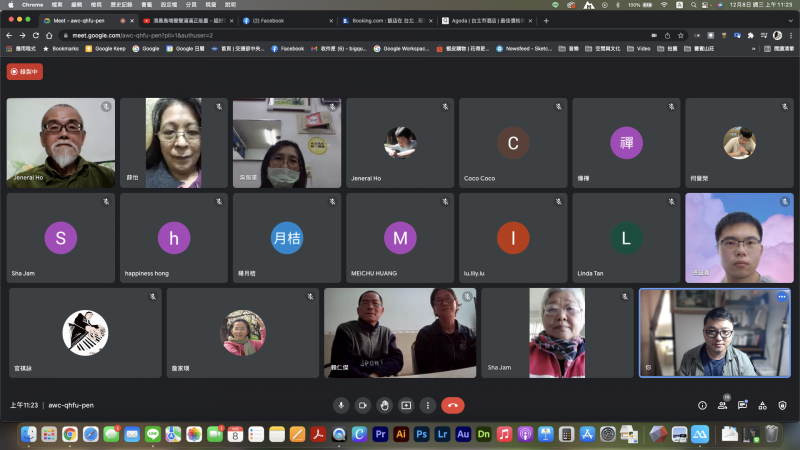Show the participants list panel
Viewport: 800px width, 450px height.
723,405
